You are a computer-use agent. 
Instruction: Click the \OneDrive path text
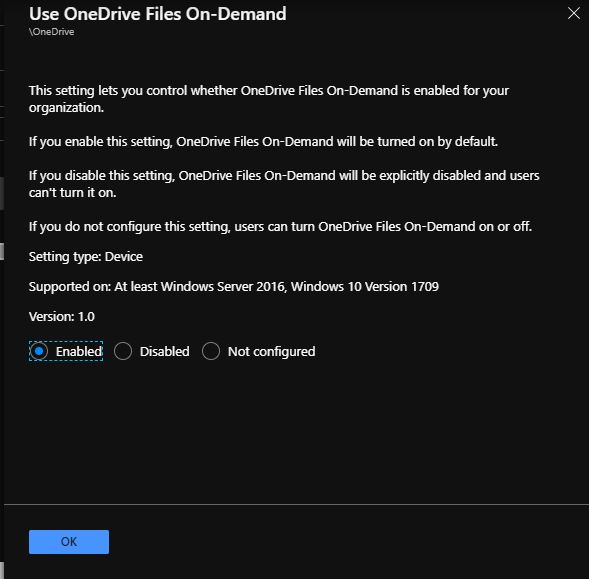51,32
